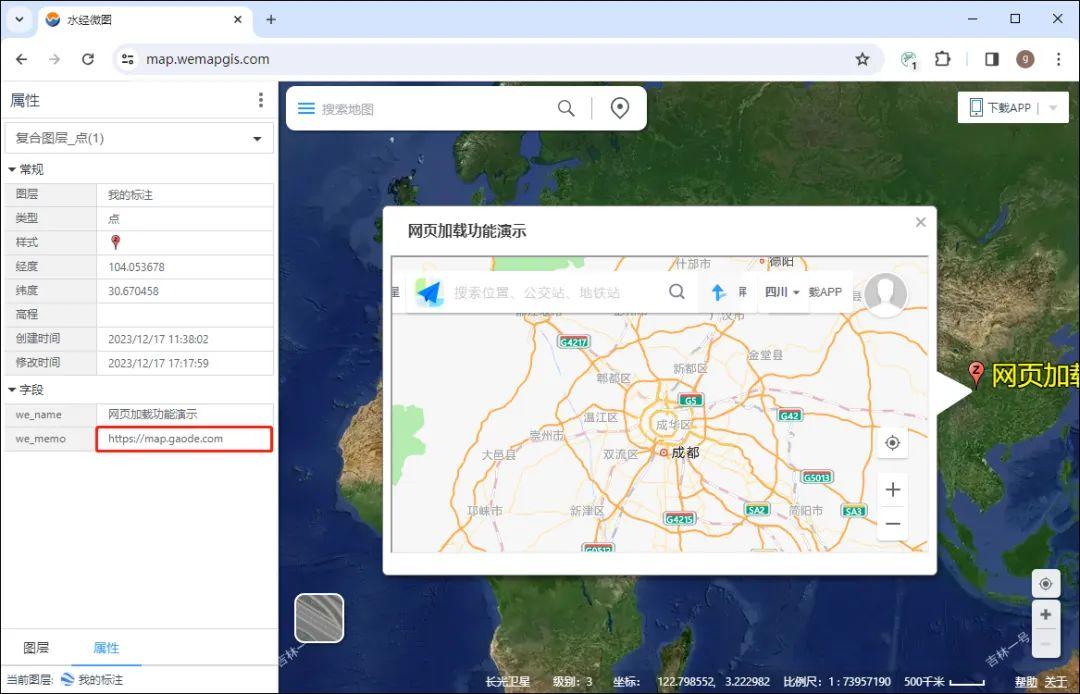Screen dimensions: 1080x694
Task: Click the 搜索地图 search field
Action: pos(434,109)
